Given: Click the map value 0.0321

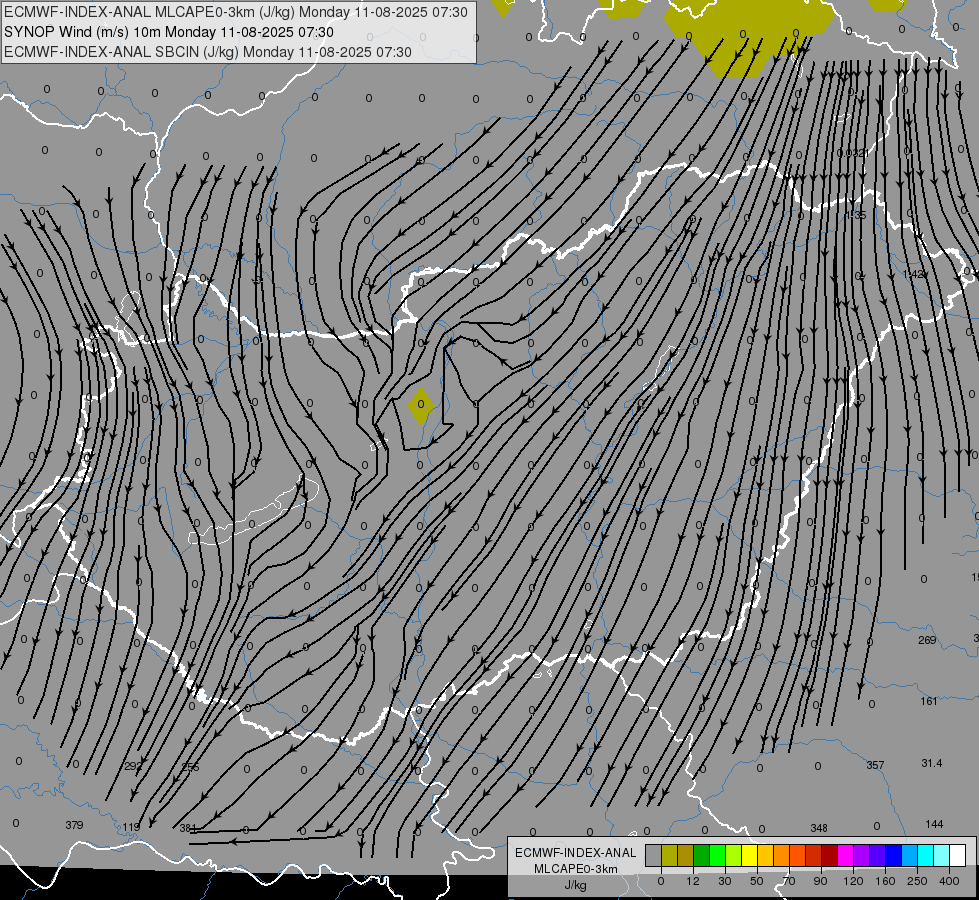Looking at the screenshot, I should click(853, 153).
